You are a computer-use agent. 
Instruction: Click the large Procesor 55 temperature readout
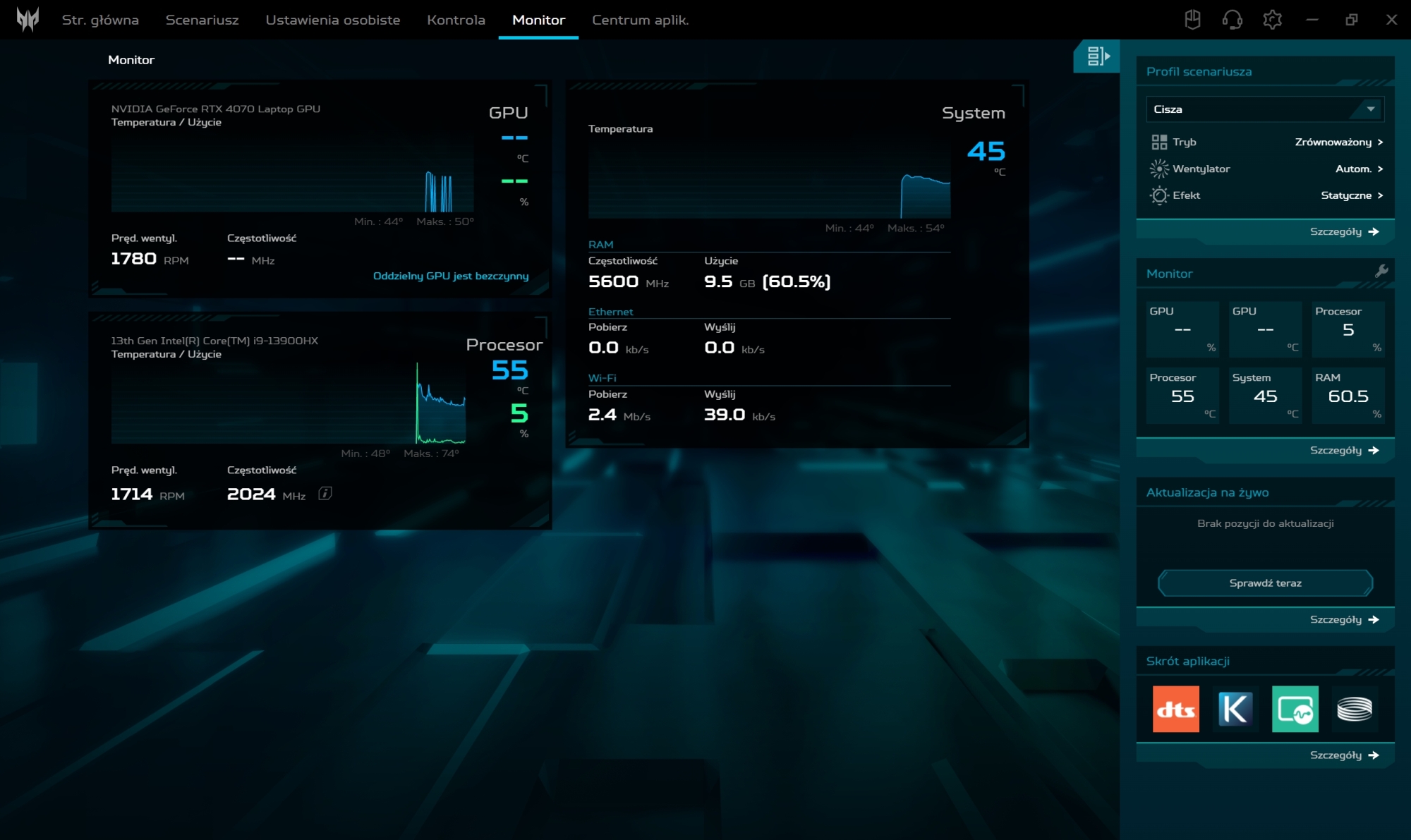click(x=509, y=370)
